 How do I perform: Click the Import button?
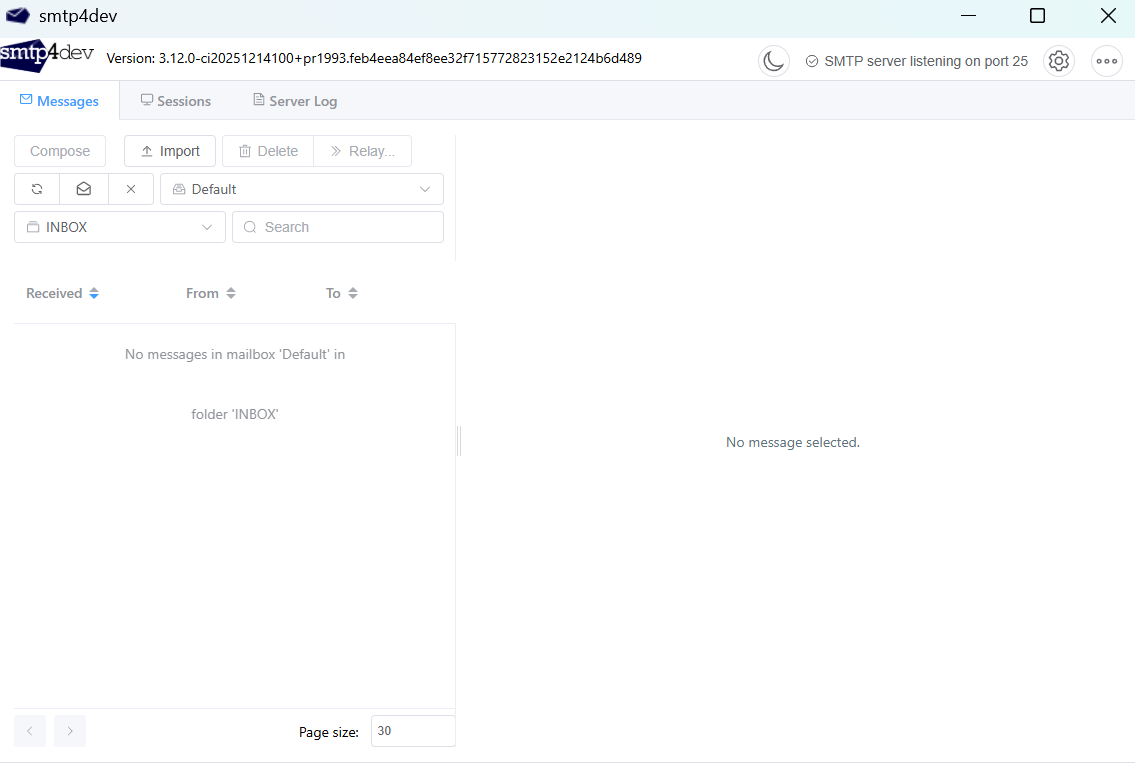click(170, 151)
